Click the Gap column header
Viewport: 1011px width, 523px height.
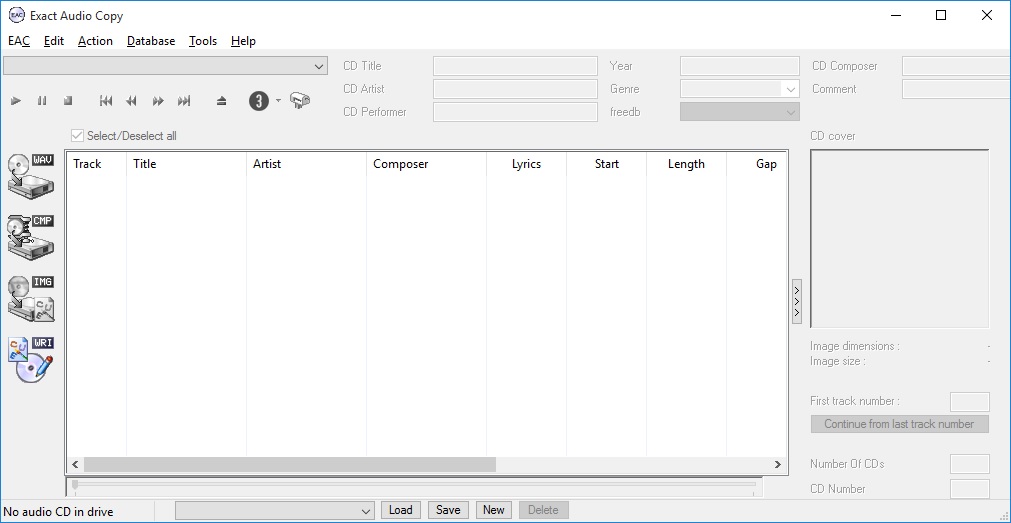click(x=756, y=164)
